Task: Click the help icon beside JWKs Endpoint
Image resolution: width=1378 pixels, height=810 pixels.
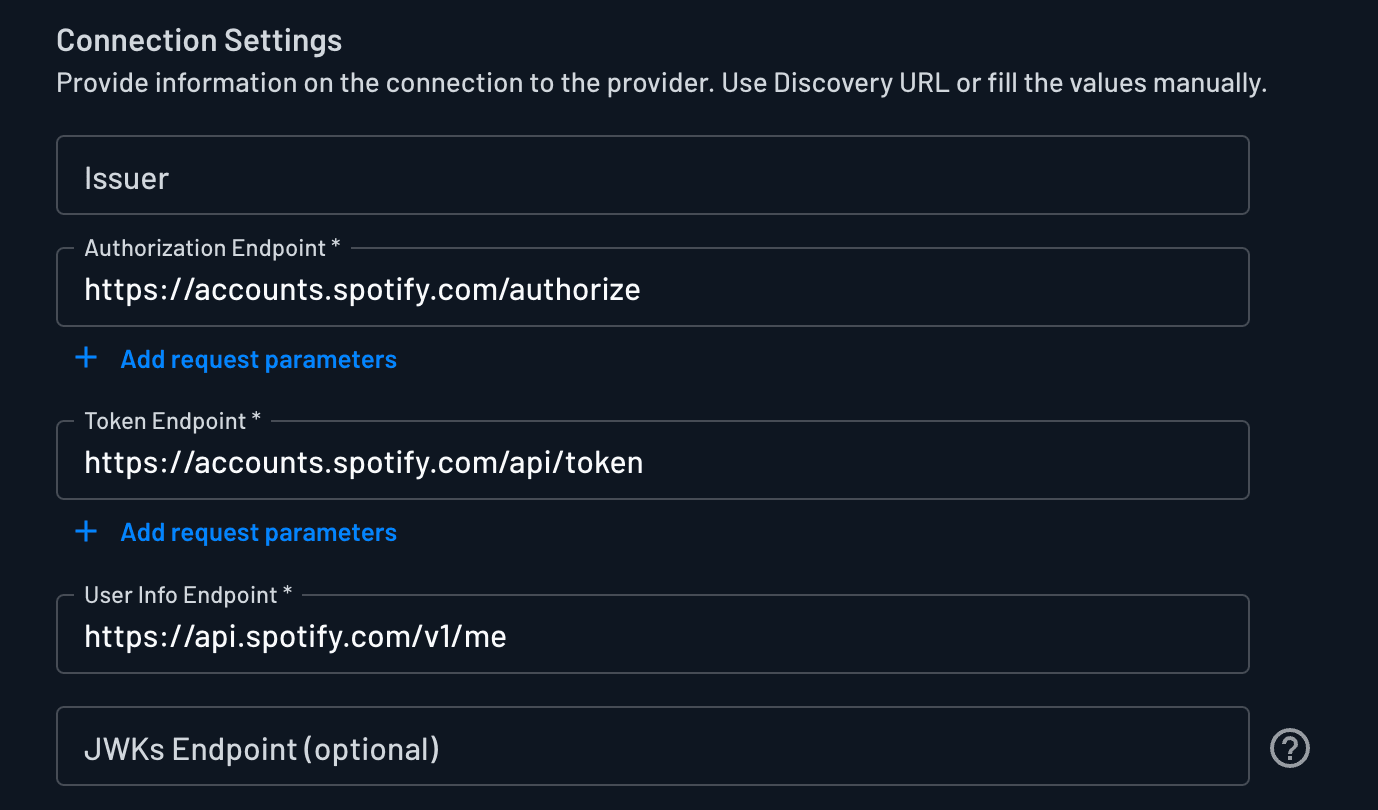Action: [1290, 747]
